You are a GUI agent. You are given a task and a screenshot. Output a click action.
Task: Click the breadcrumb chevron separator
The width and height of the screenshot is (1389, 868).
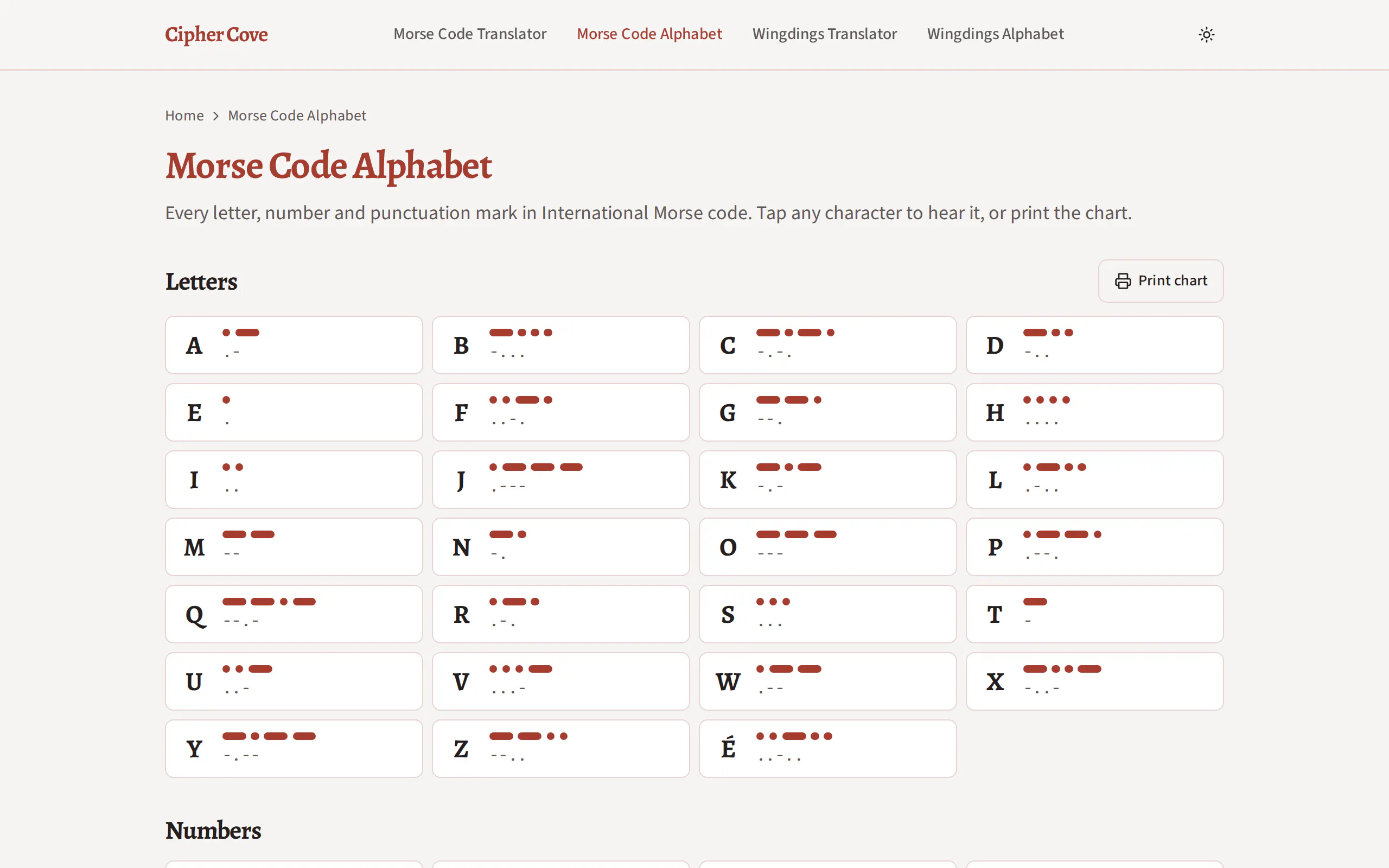point(216,116)
